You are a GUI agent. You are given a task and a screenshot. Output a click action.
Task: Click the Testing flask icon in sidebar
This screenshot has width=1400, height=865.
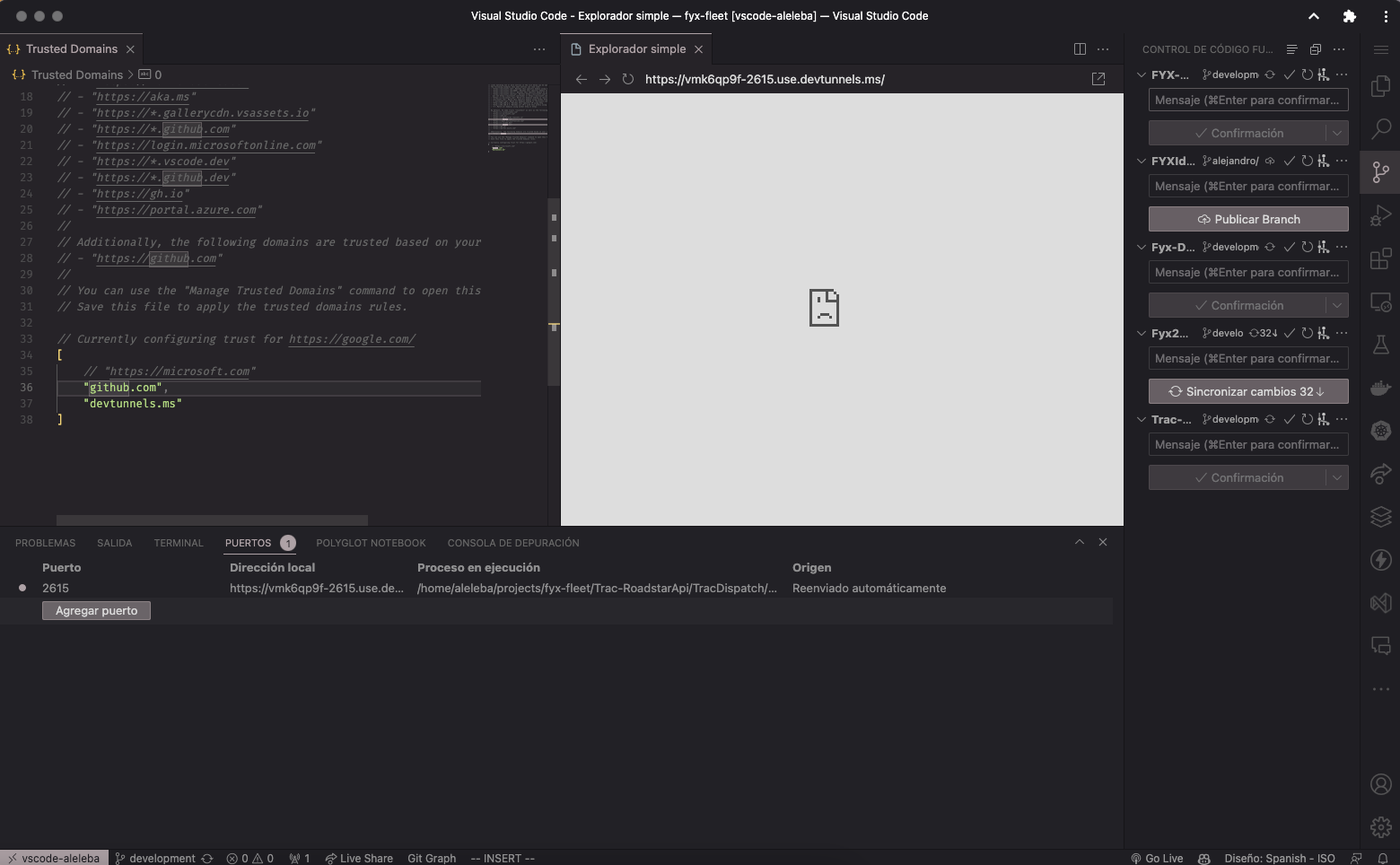[1380, 344]
